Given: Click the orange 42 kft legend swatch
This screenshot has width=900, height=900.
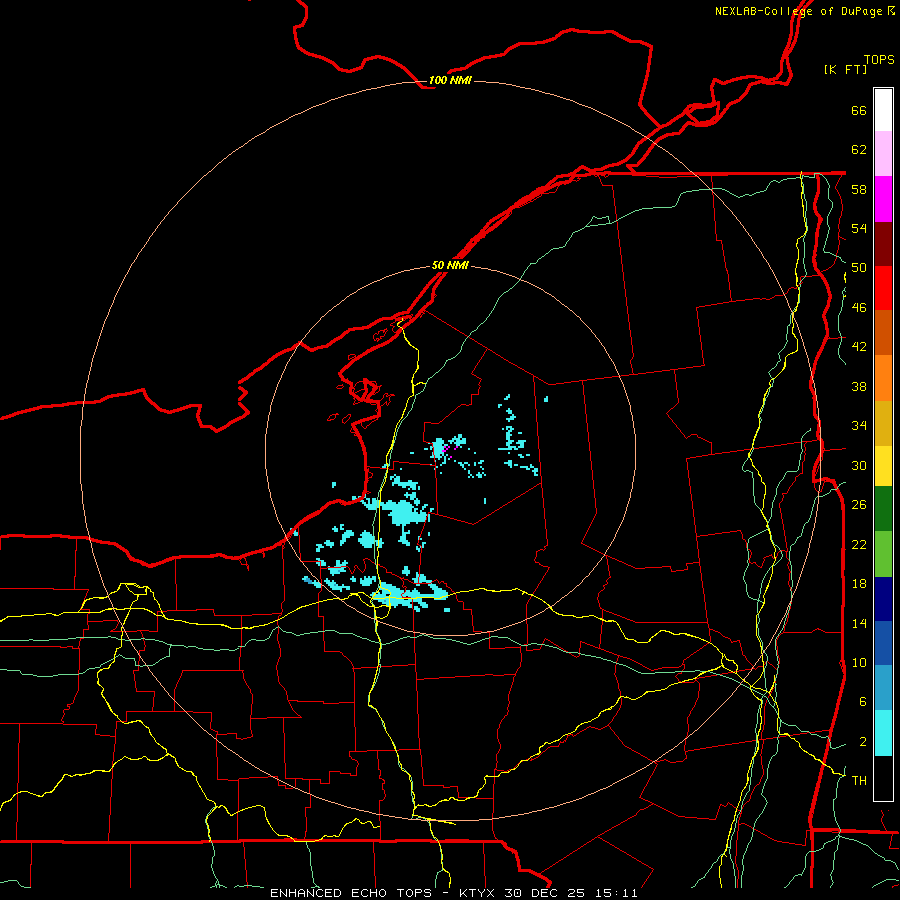Looking at the screenshot, I should pos(883,377).
